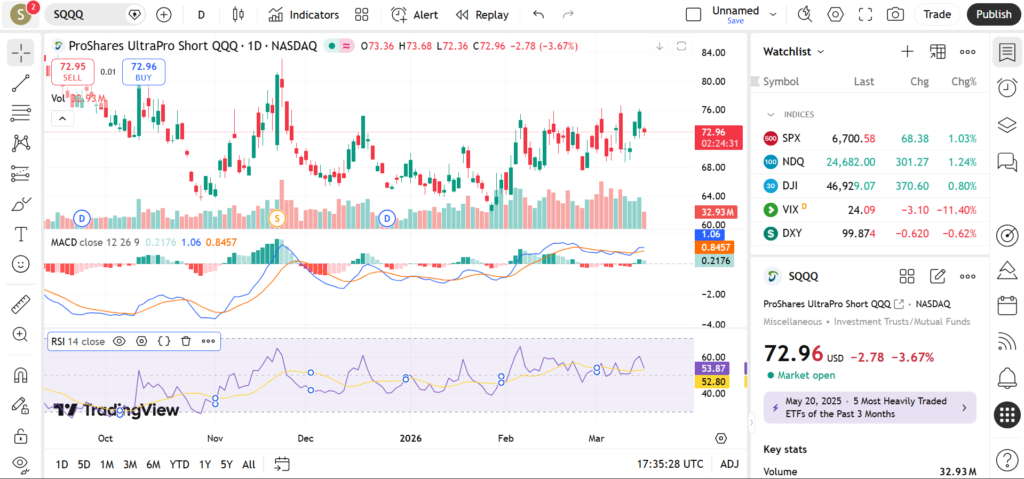
Task: Take a chart snapshot with camera icon
Action: click(x=895, y=15)
